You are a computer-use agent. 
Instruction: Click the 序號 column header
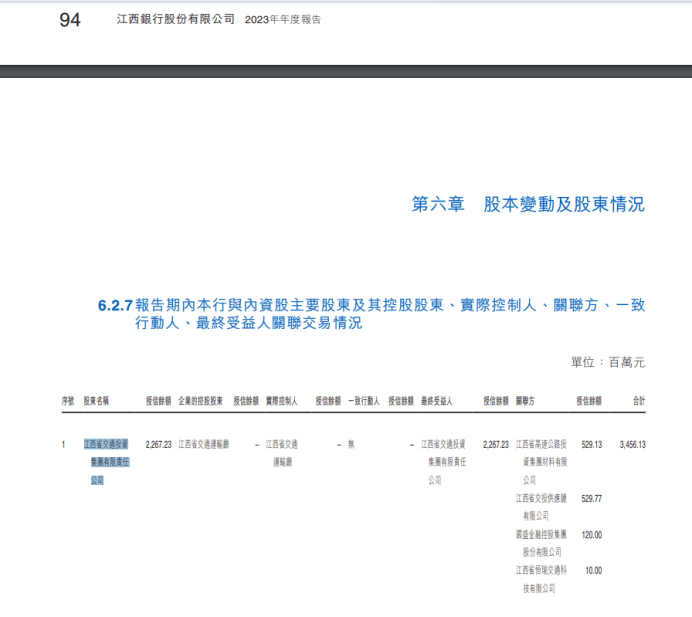(68, 401)
